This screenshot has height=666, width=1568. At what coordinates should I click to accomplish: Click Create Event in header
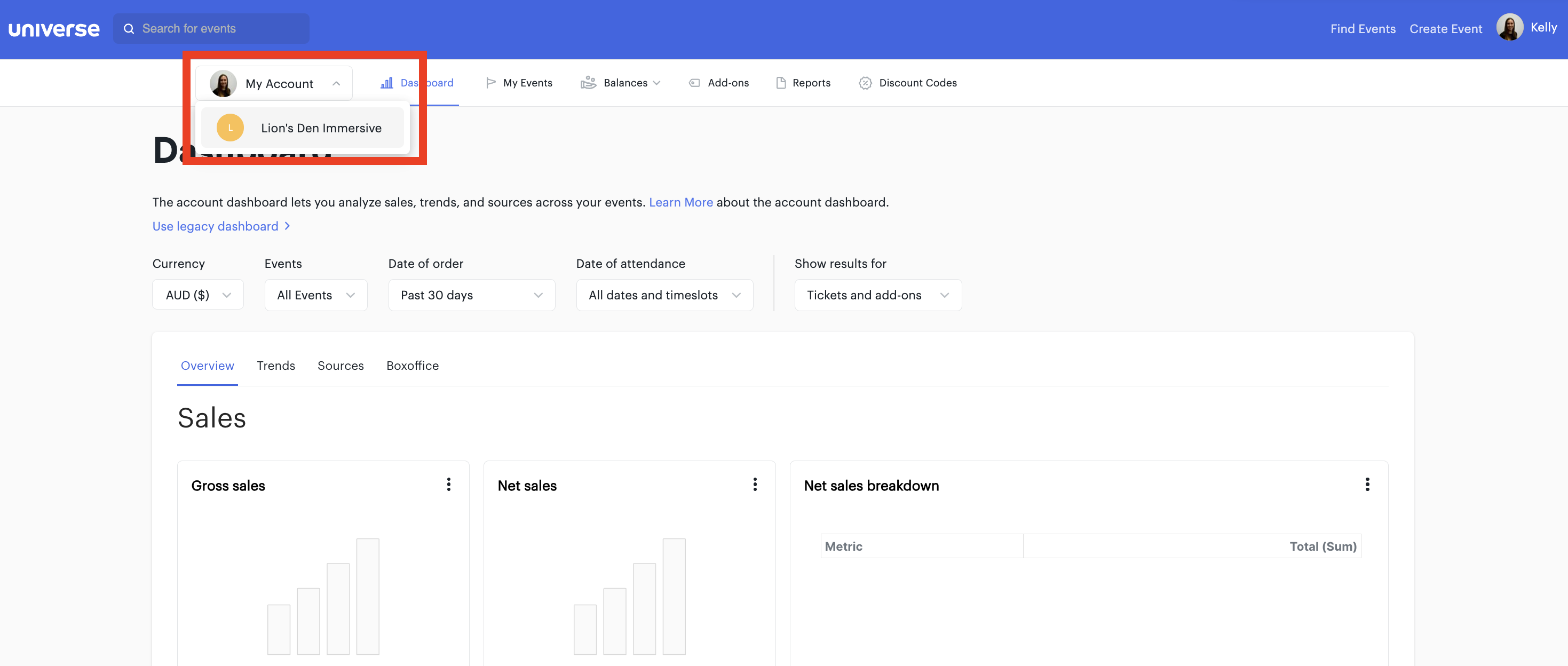pyautogui.click(x=1446, y=29)
